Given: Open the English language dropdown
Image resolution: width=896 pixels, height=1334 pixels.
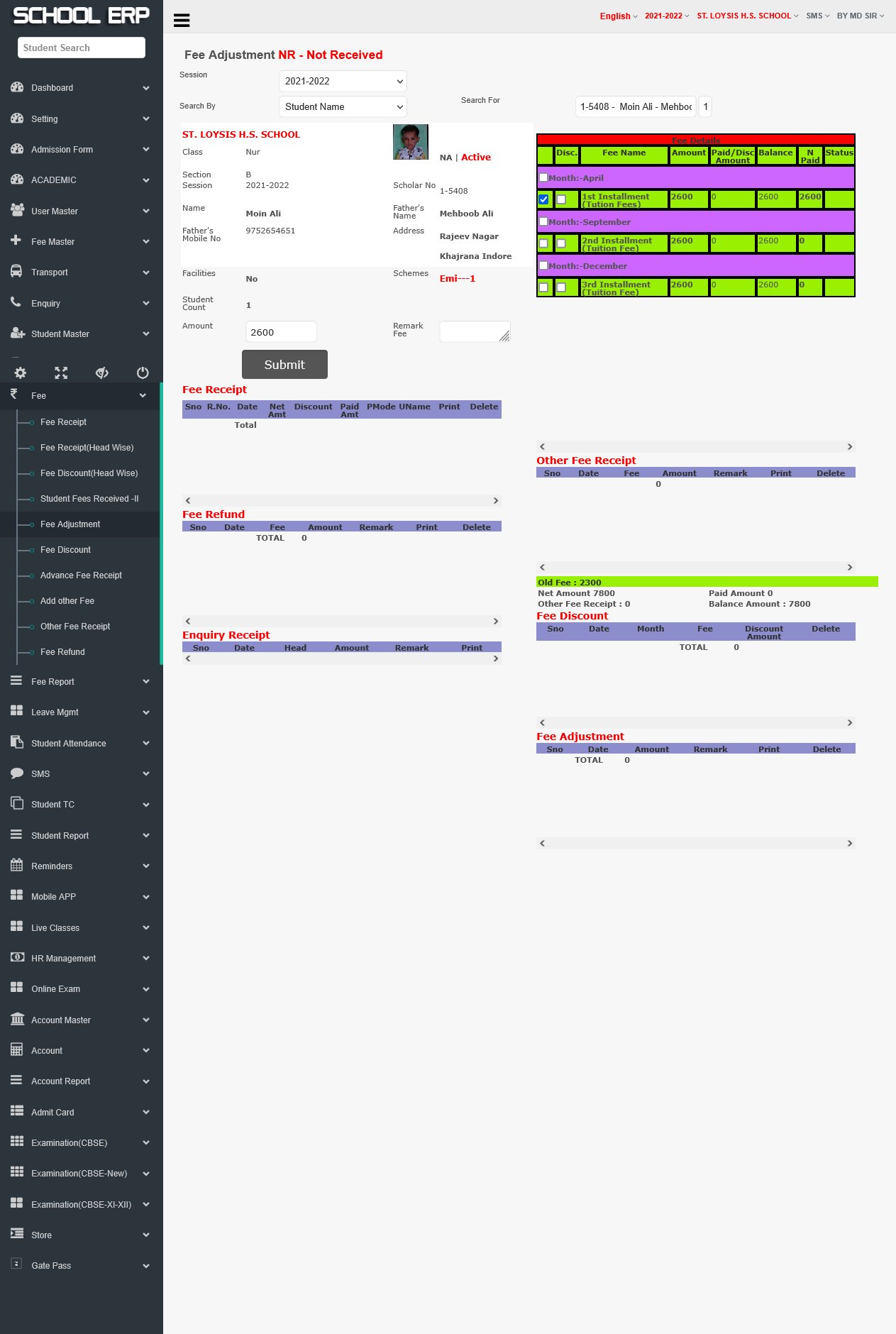Looking at the screenshot, I should (x=619, y=16).
